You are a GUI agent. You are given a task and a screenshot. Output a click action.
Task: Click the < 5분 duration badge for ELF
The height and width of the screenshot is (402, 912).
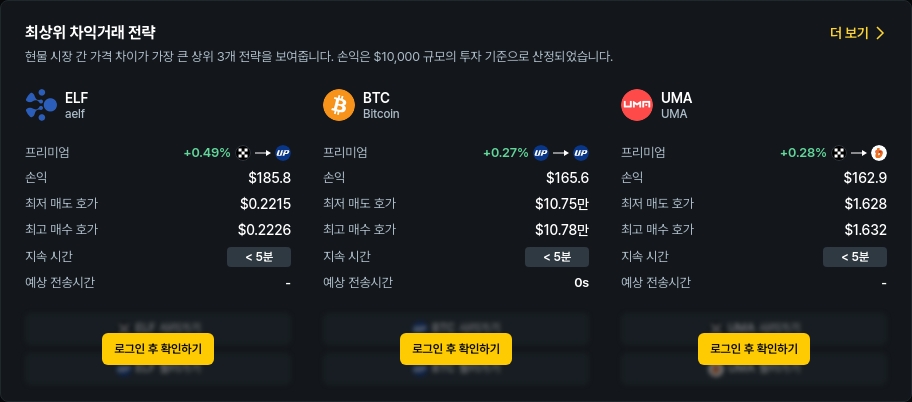[x=258, y=257]
